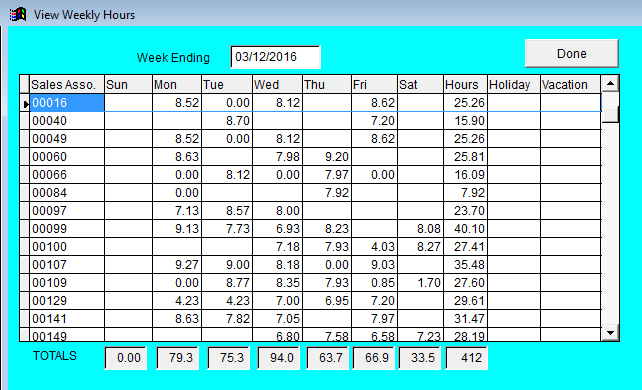Click the Thursday total 63.7 box
Screen dimensions: 642x390
tap(328, 358)
